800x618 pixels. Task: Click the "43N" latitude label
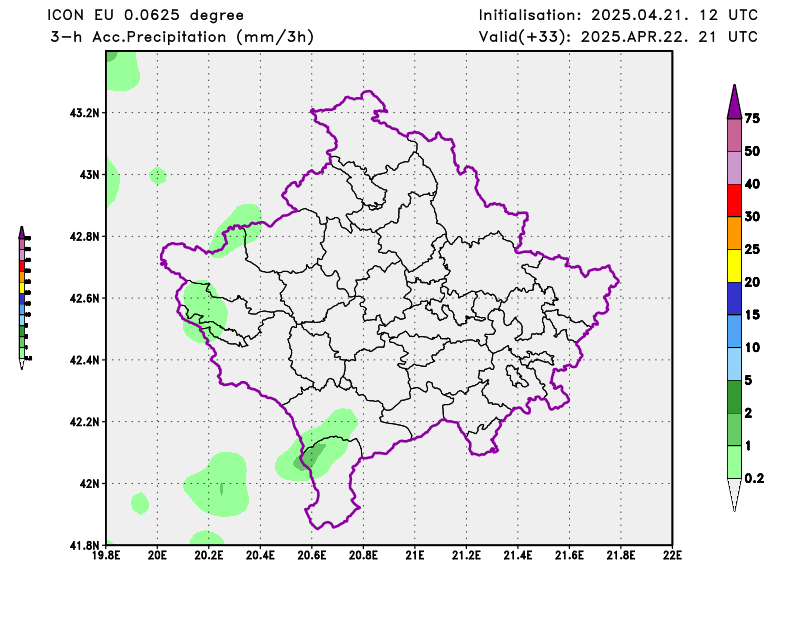click(90, 175)
